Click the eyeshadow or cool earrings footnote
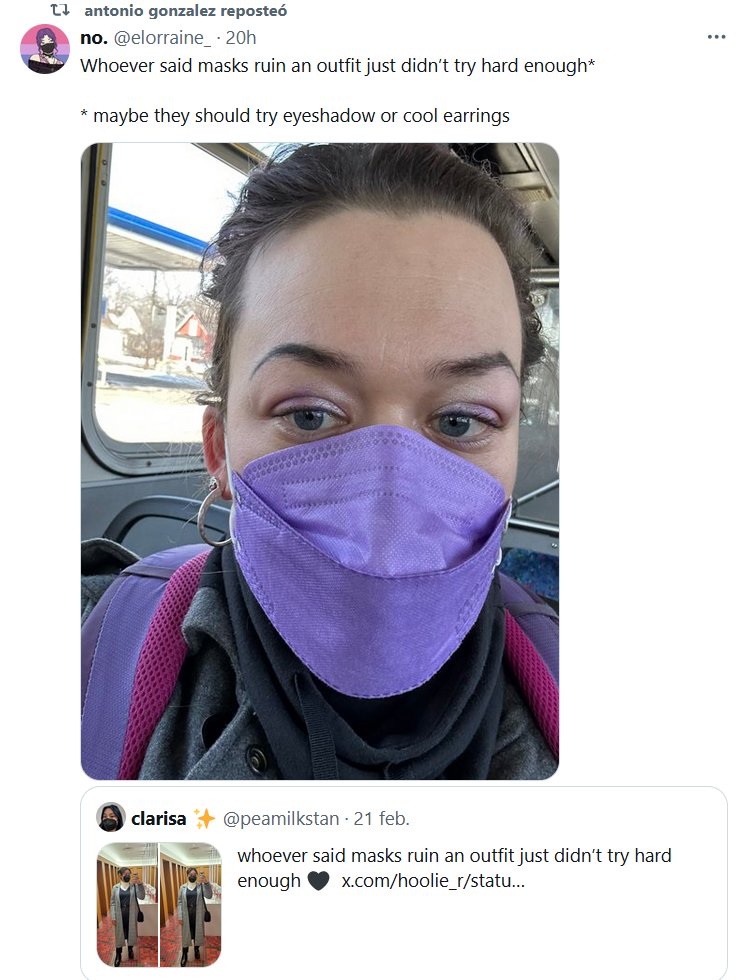742x980 pixels. coord(295,116)
